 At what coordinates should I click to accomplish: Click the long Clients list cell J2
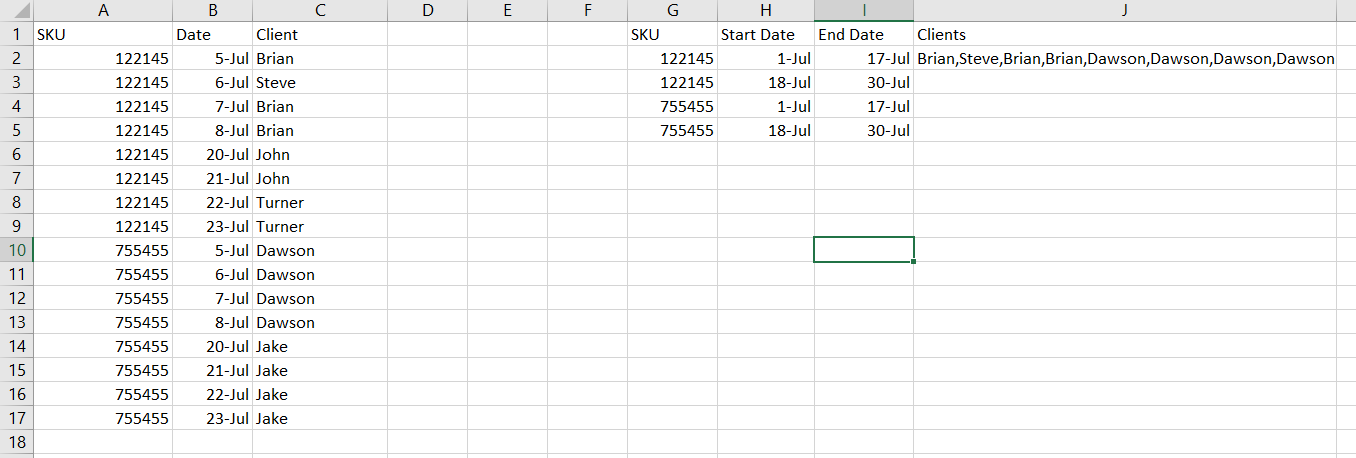1125,58
